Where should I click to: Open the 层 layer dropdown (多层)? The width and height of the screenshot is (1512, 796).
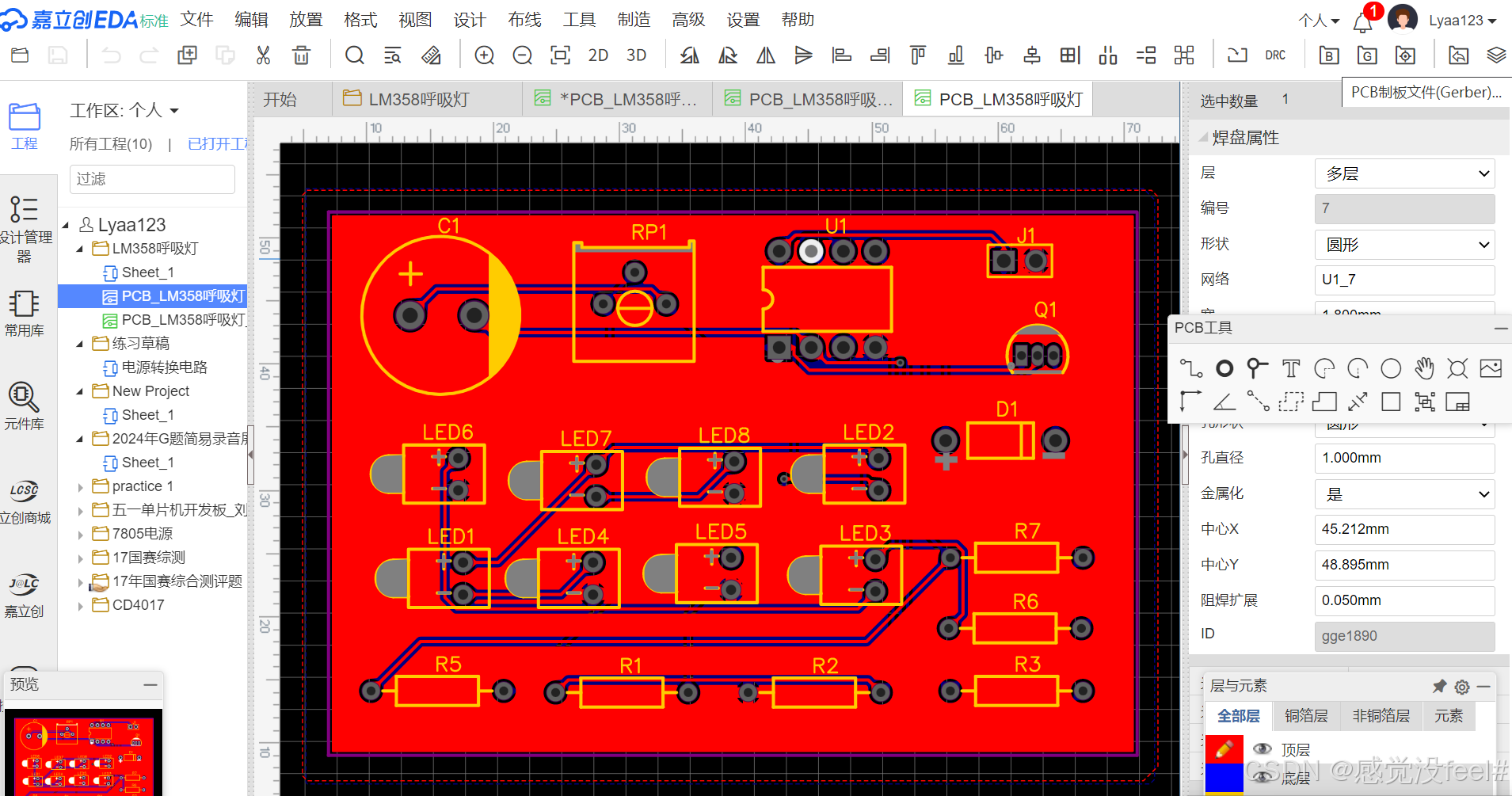point(1404,173)
